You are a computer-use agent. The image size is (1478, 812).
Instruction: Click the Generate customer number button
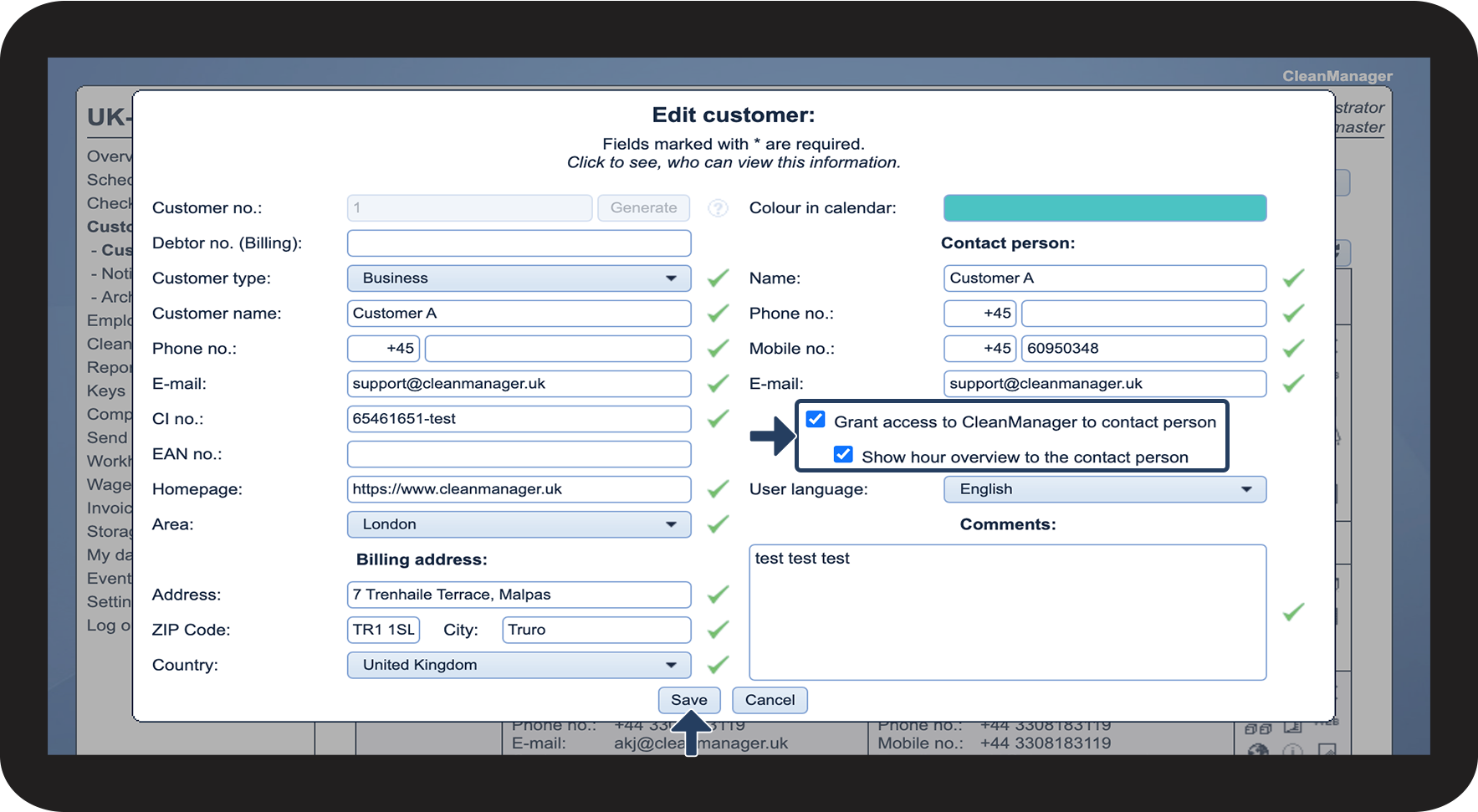[x=643, y=208]
